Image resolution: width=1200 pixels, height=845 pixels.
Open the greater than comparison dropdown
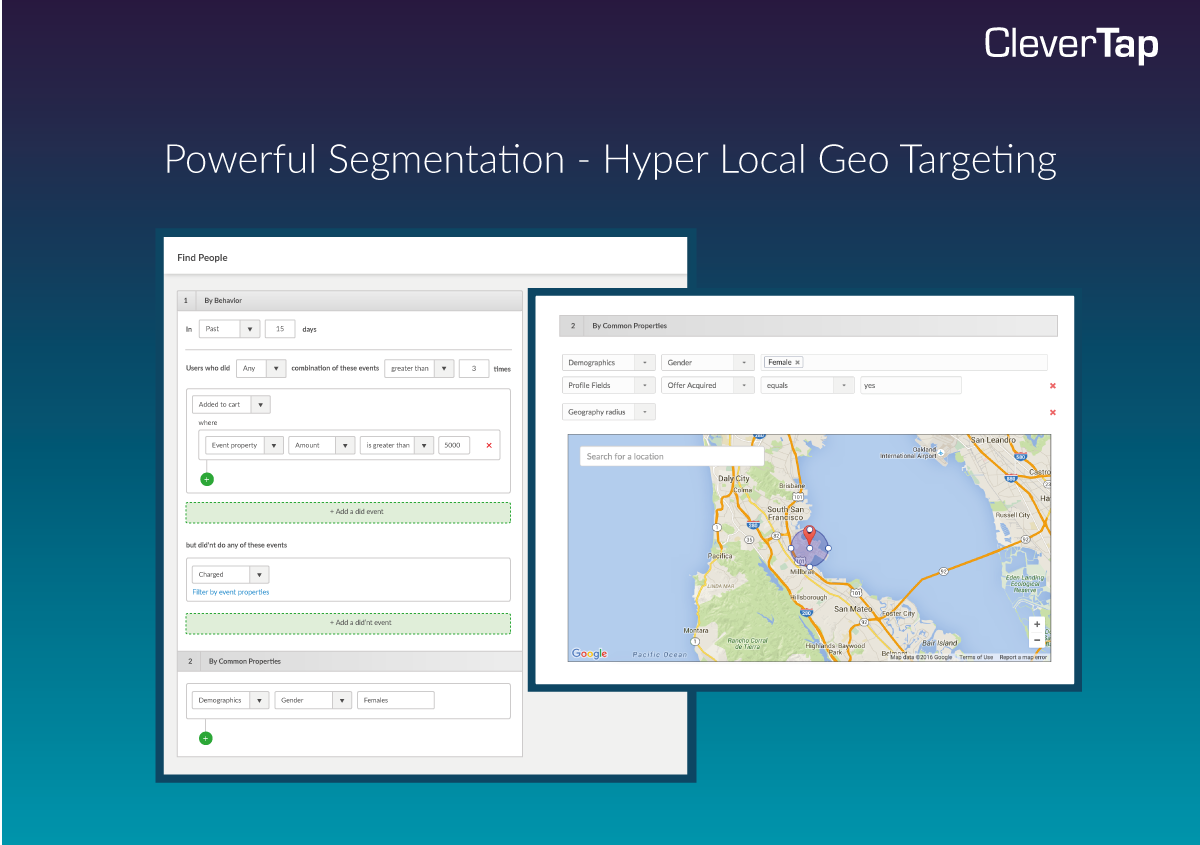point(419,368)
